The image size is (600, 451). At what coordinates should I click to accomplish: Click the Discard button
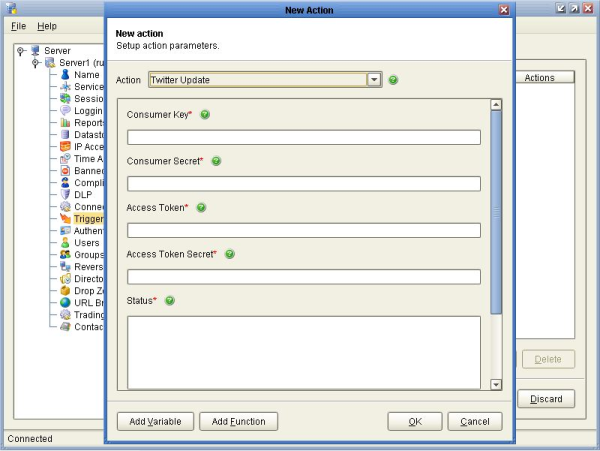546,399
